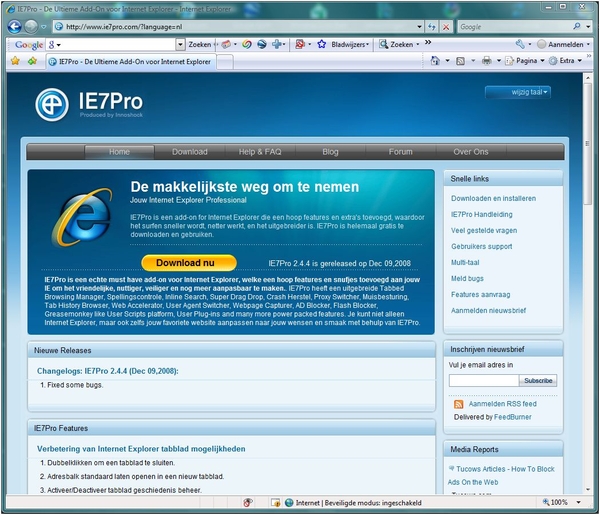Click the Aanmelden sign-in button

(561, 45)
